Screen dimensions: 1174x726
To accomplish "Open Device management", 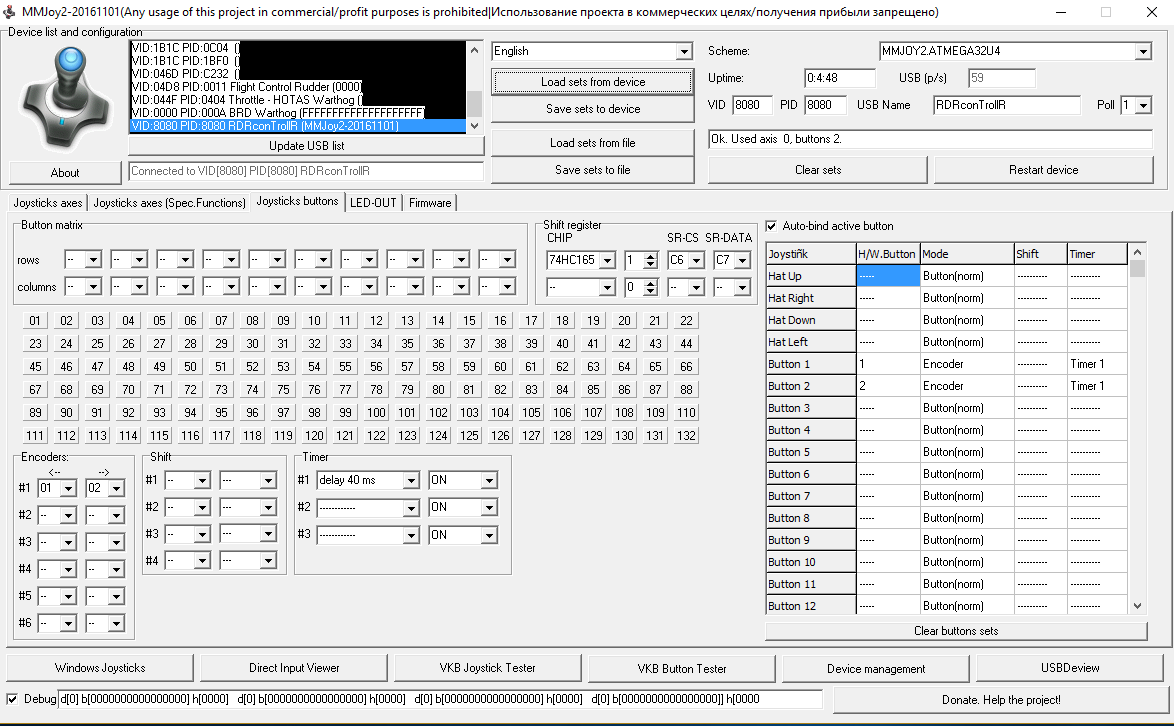I will point(875,668).
